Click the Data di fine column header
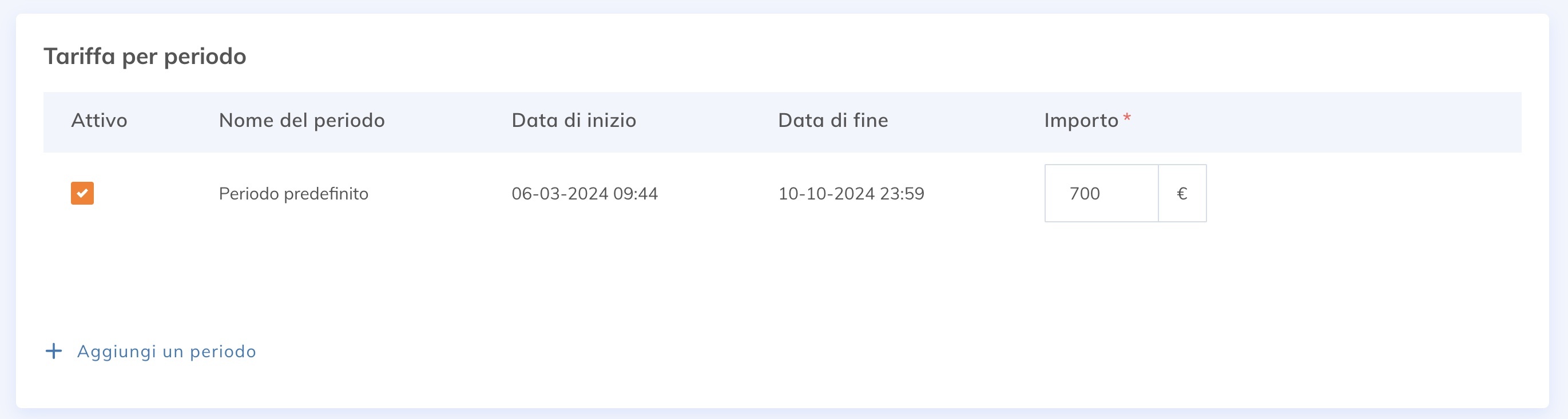Screen dimensions: 1568x419 (x=833, y=121)
